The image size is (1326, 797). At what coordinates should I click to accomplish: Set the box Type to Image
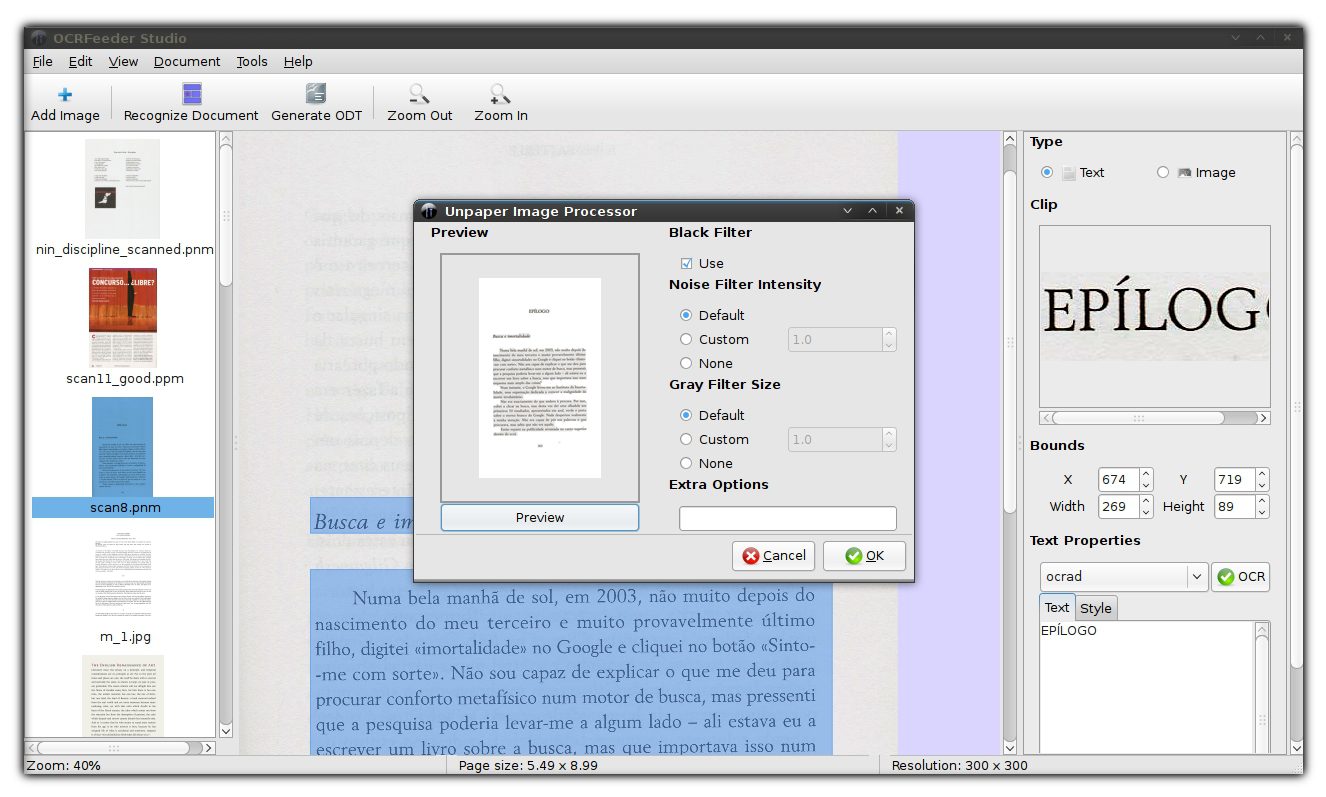pyautogui.click(x=1163, y=173)
